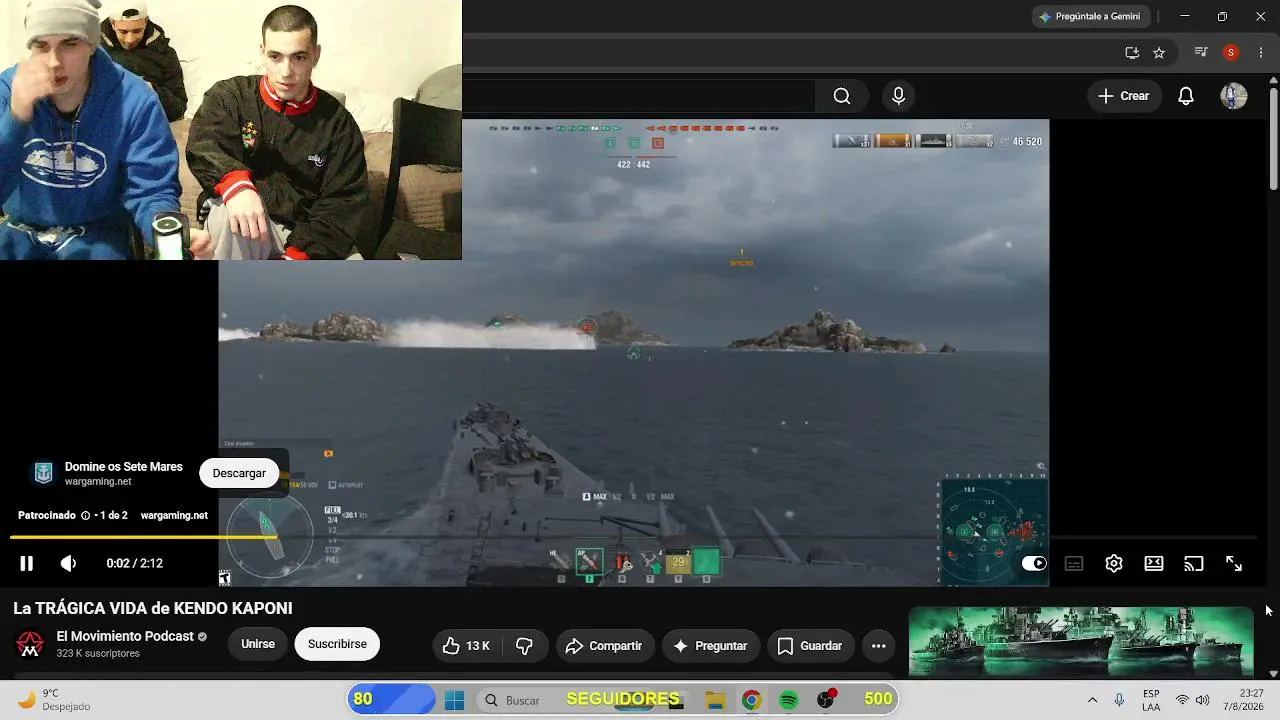Screen dimensions: 1280x720
Task: Subscribe with the Suscribirse button
Action: (337, 644)
